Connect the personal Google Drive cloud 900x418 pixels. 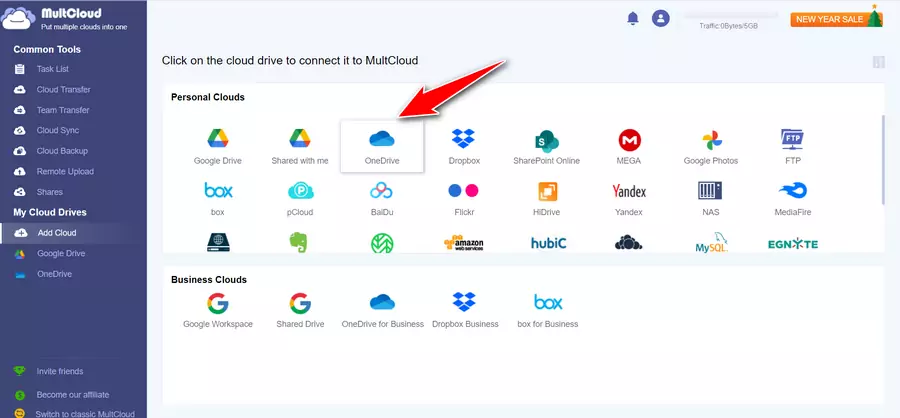coord(218,146)
